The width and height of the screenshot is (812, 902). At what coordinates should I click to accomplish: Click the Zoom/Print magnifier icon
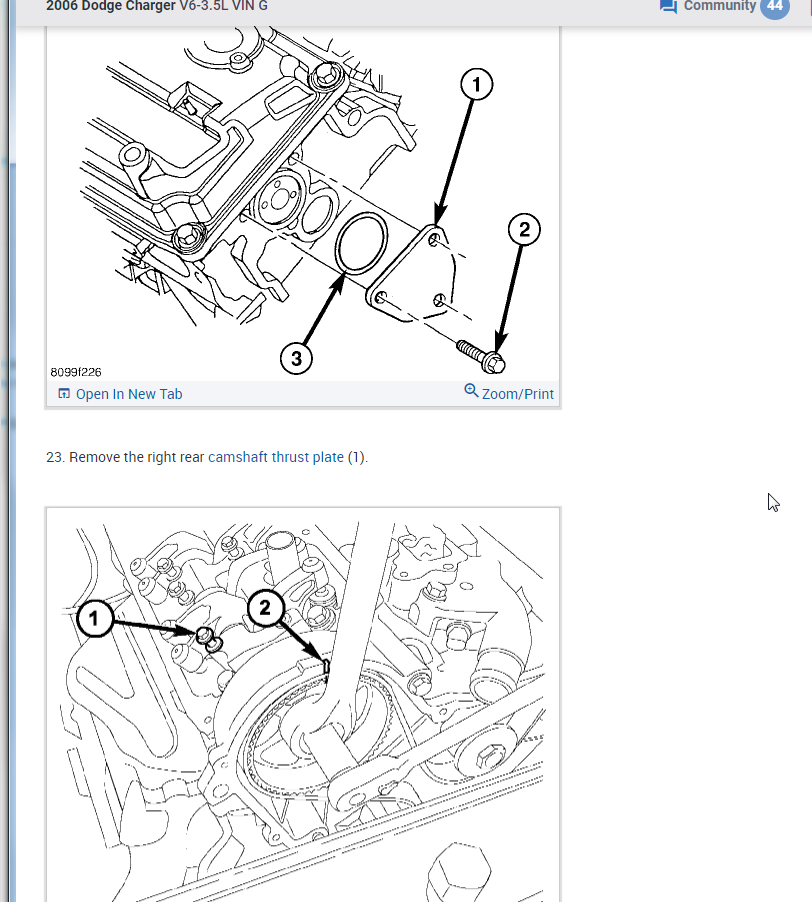[471, 391]
